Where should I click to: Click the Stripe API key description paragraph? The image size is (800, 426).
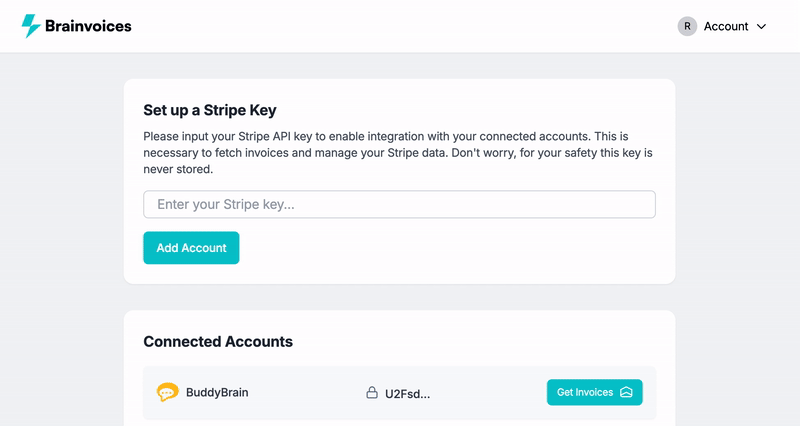(398, 153)
